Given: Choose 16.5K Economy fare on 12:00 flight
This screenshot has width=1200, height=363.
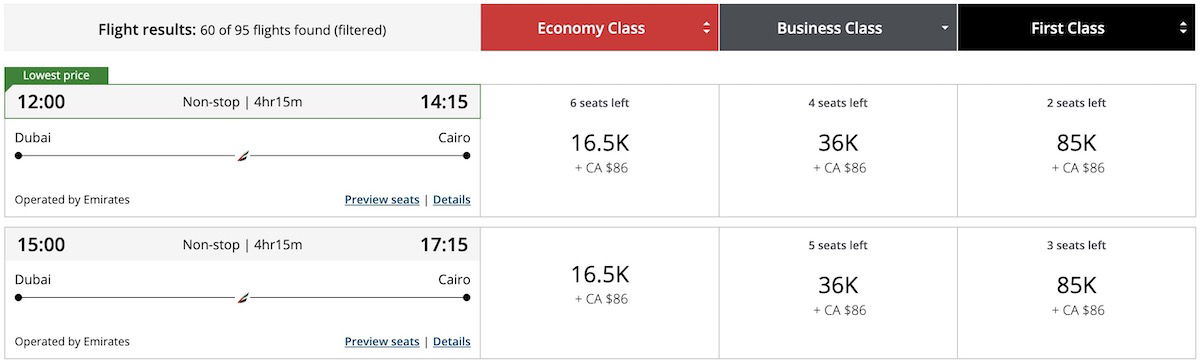Looking at the screenshot, I should pyautogui.click(x=600, y=151).
